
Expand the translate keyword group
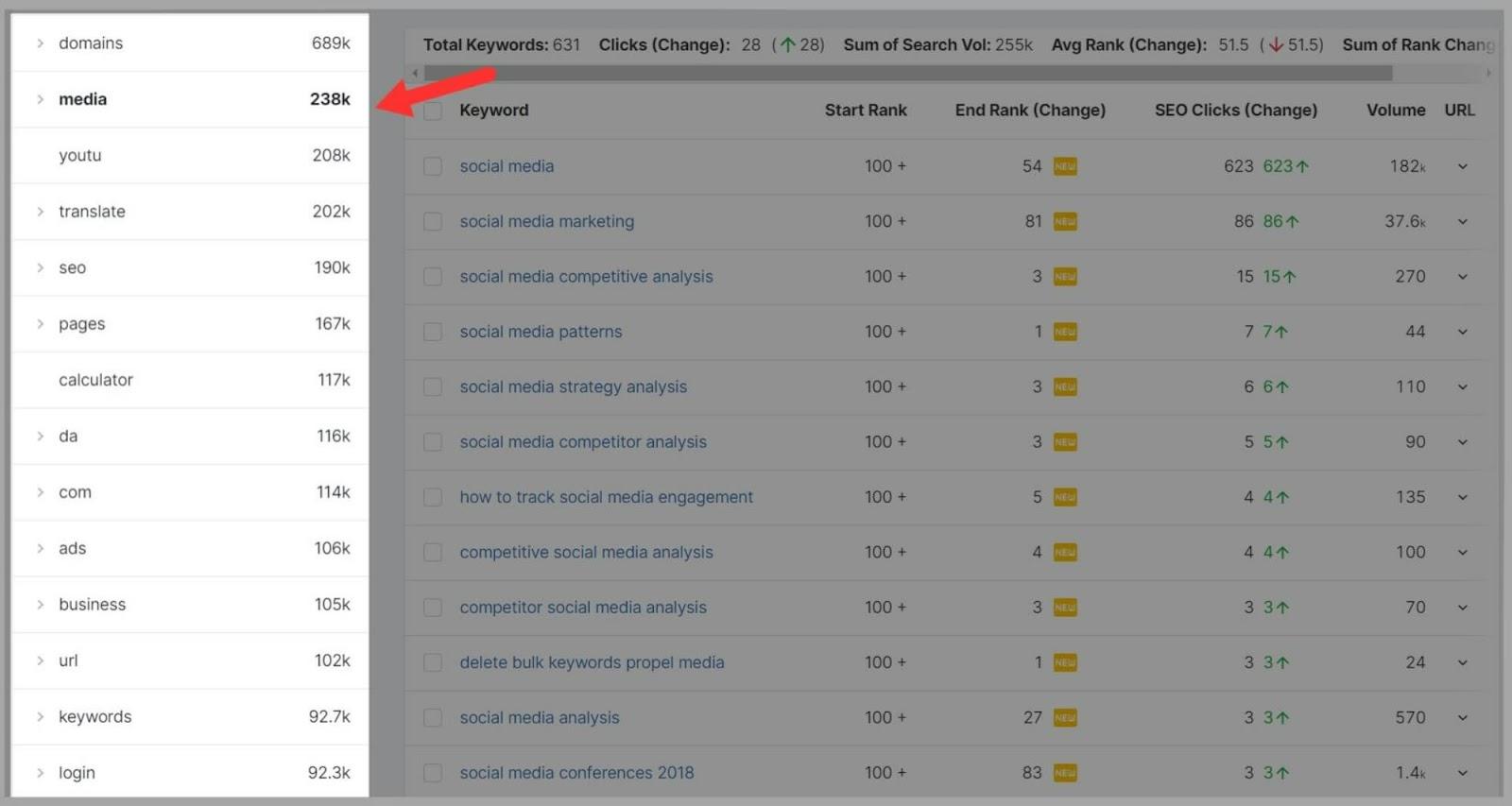(41, 212)
